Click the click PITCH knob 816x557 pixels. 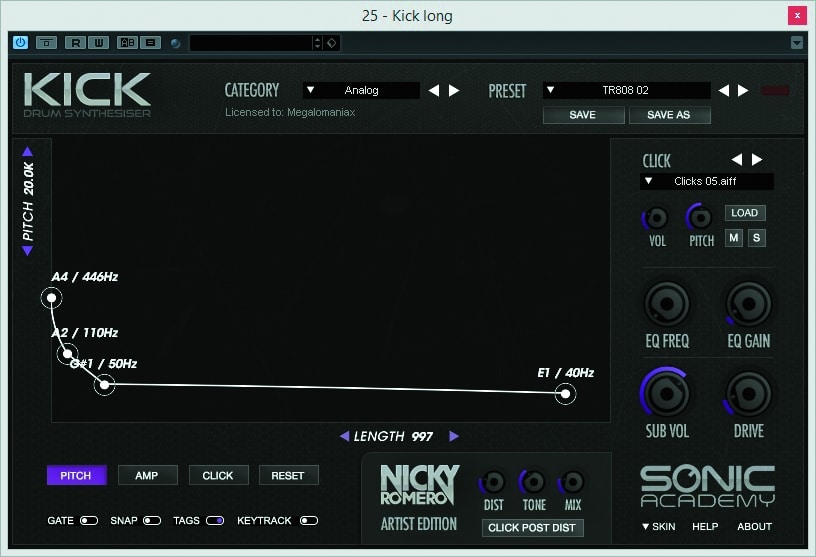[700, 218]
